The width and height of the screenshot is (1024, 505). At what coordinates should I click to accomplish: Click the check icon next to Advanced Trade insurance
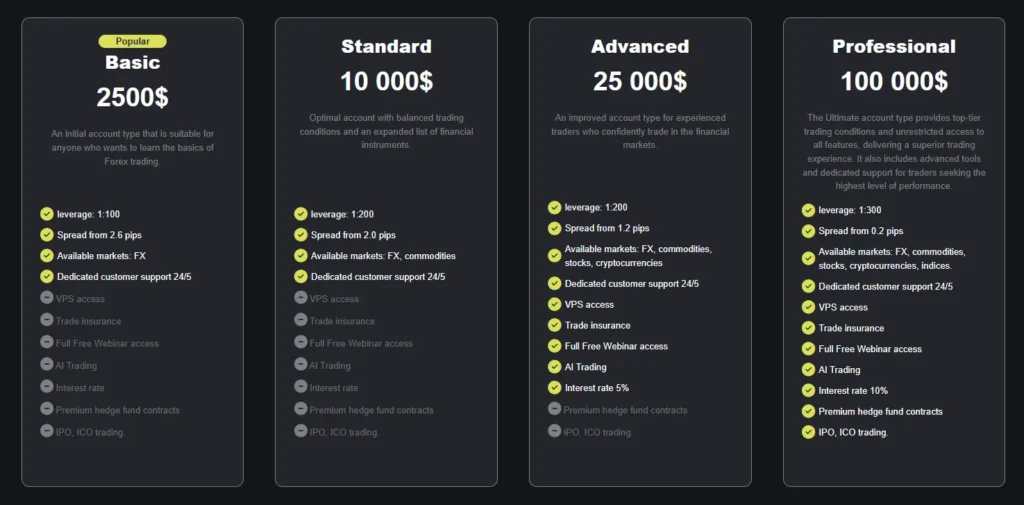(x=555, y=325)
